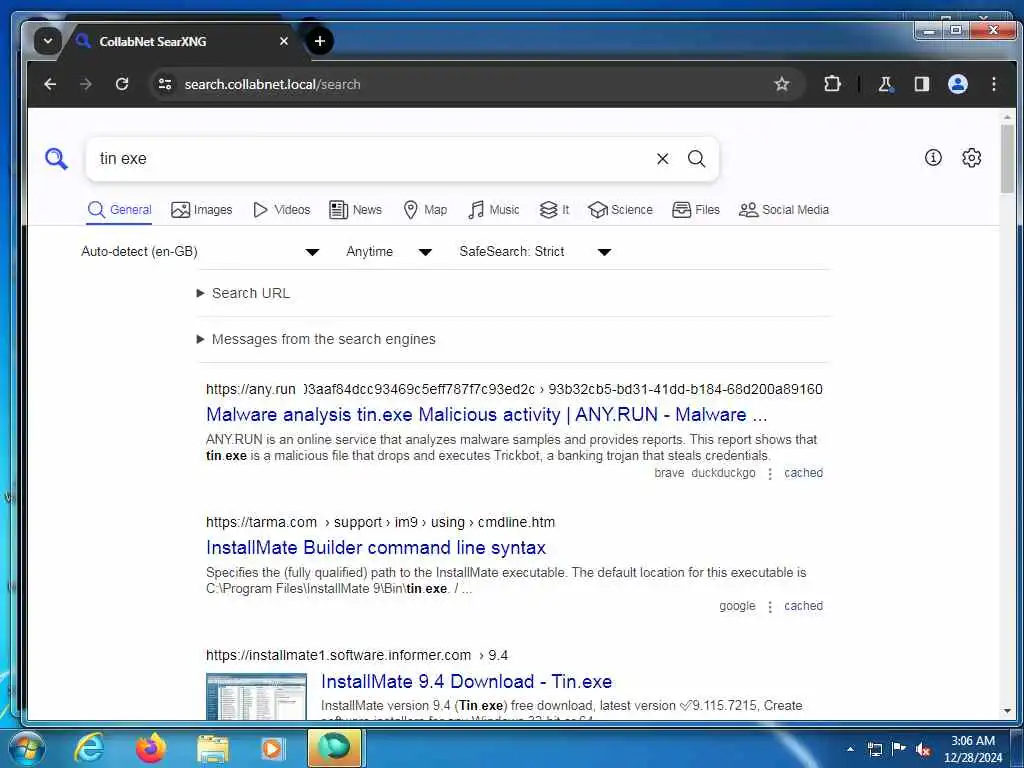
Task: Switch to the Music tab
Action: click(x=494, y=210)
